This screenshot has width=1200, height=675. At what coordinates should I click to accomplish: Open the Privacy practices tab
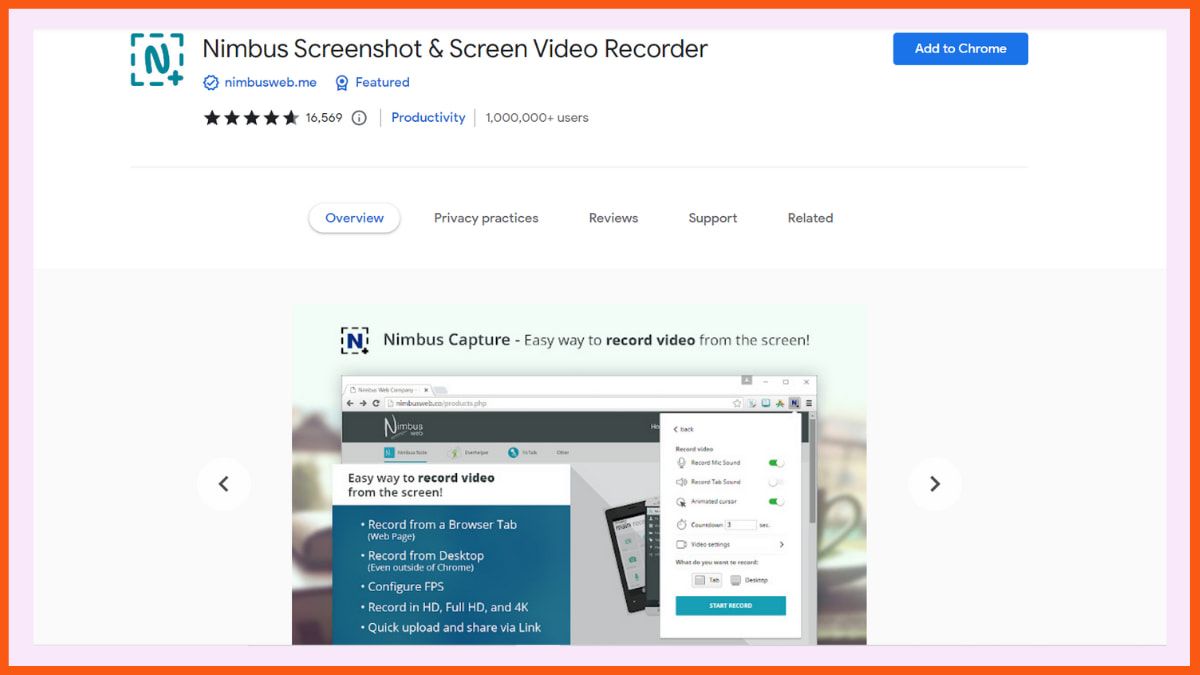[486, 218]
